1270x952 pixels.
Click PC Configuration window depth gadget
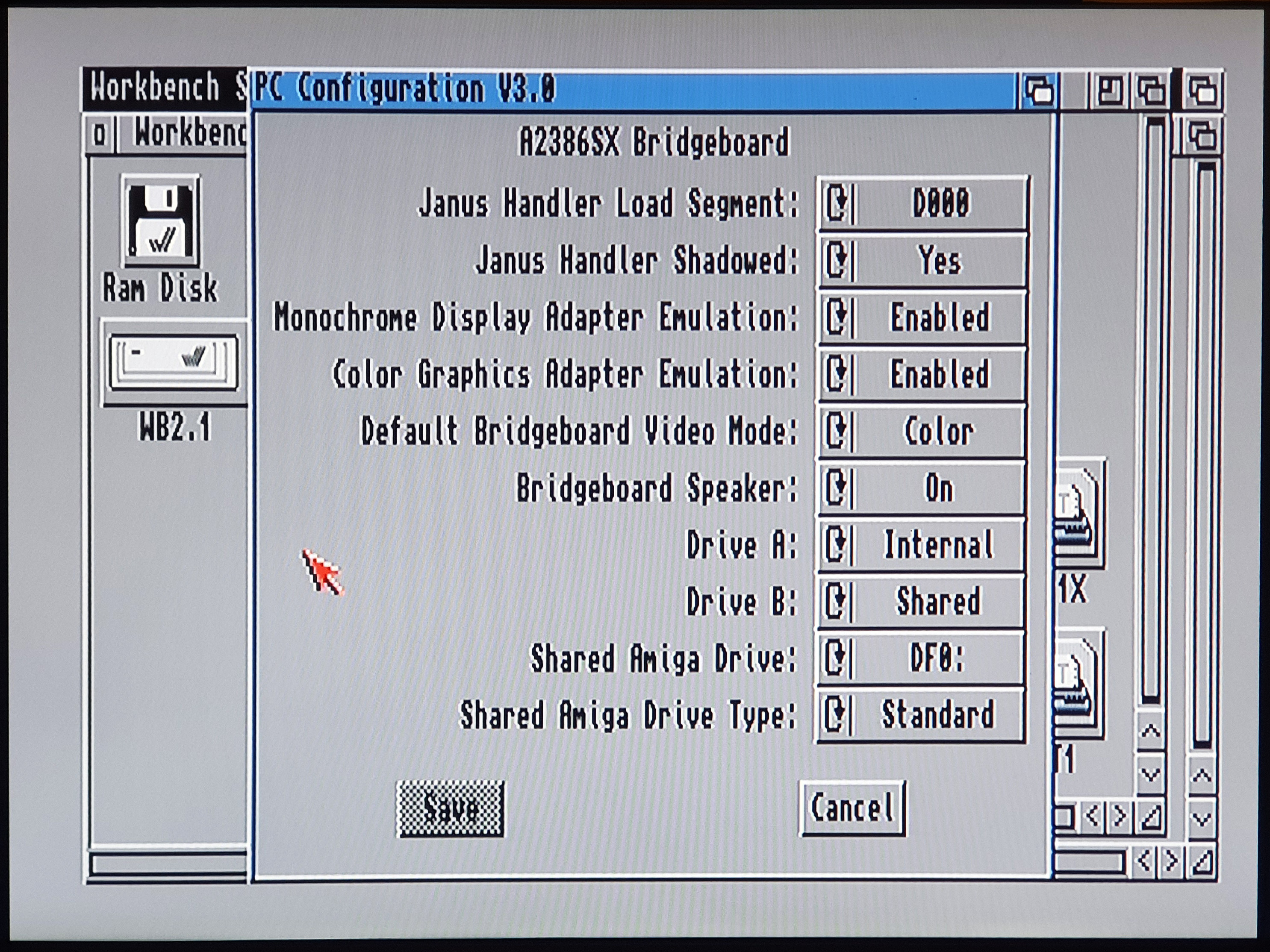pyautogui.click(x=1039, y=91)
